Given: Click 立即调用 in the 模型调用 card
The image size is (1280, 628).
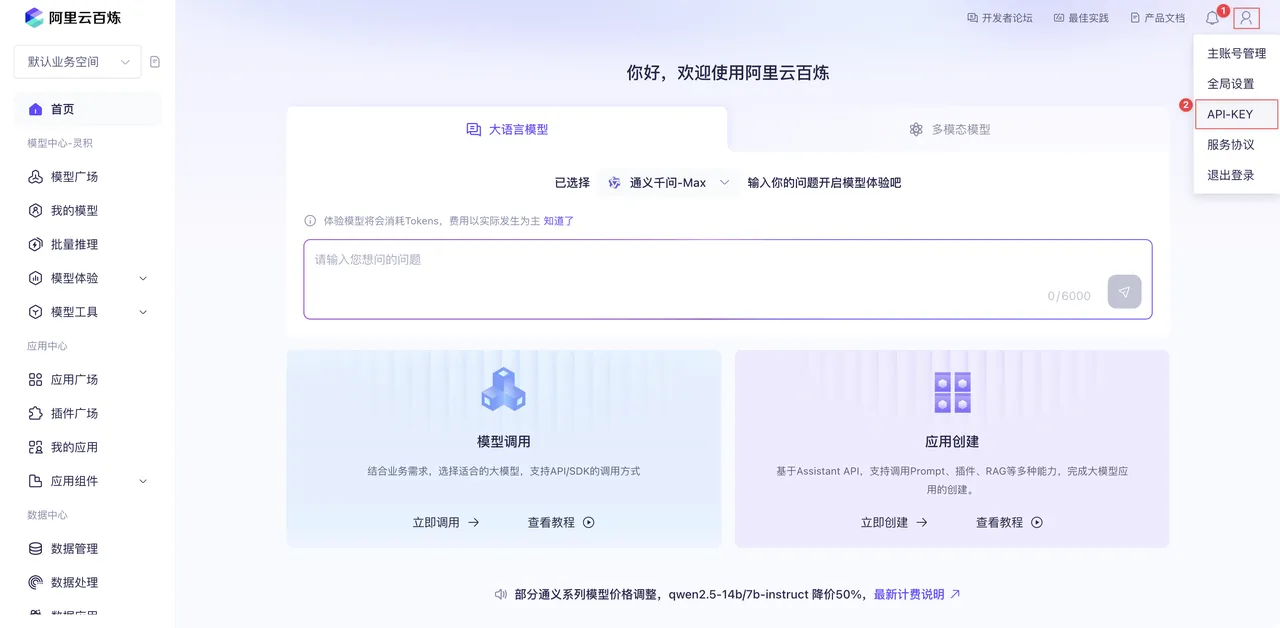Looking at the screenshot, I should click(x=446, y=522).
